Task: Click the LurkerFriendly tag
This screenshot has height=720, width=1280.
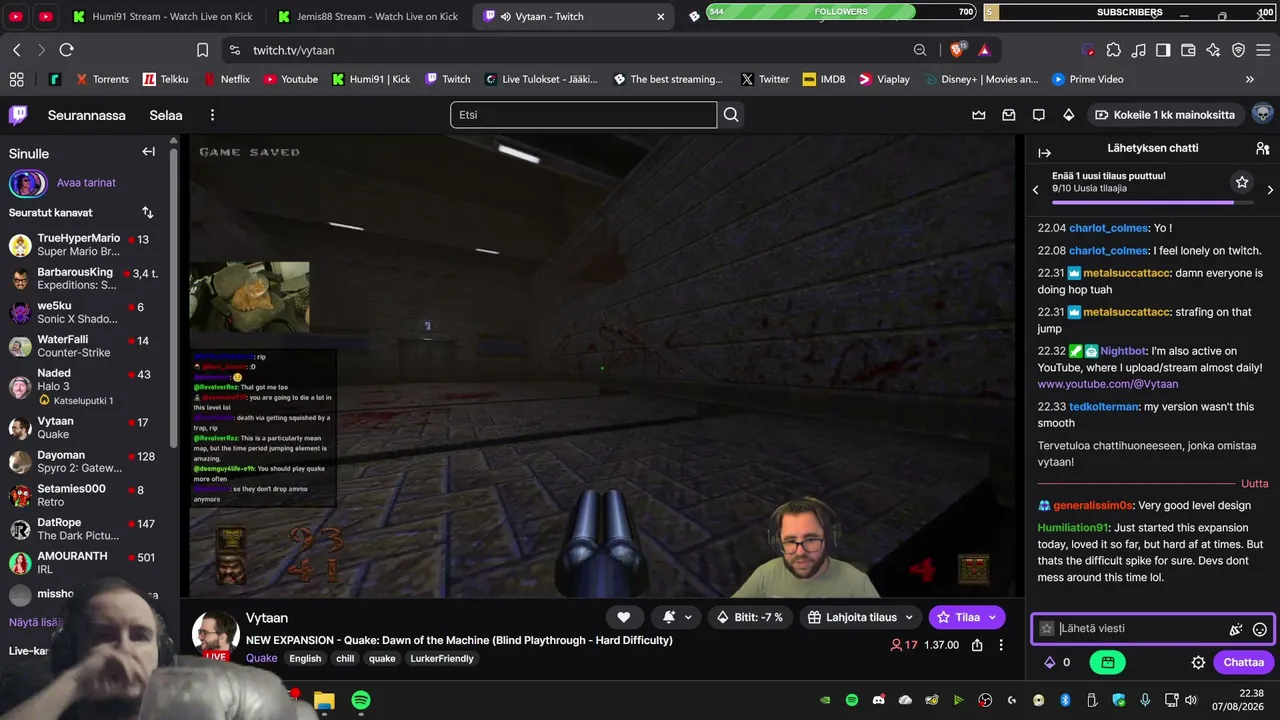Action: [442, 658]
